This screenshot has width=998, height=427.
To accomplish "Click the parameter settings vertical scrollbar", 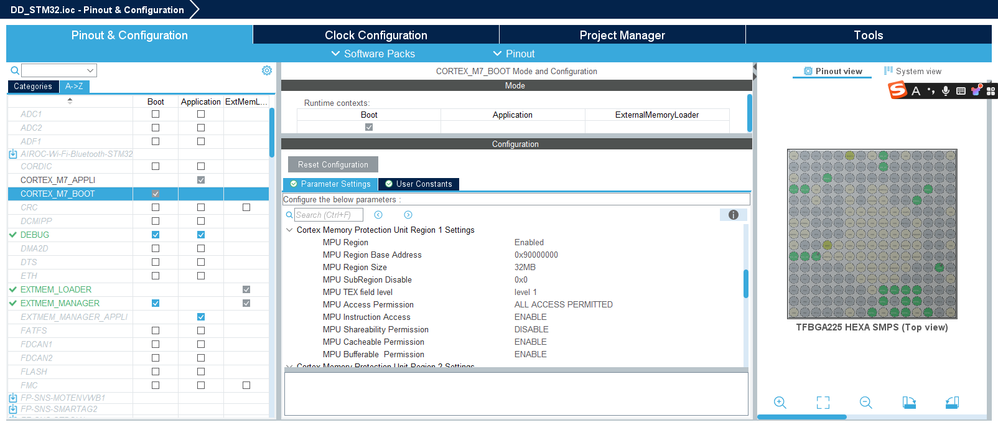I will (746, 283).
